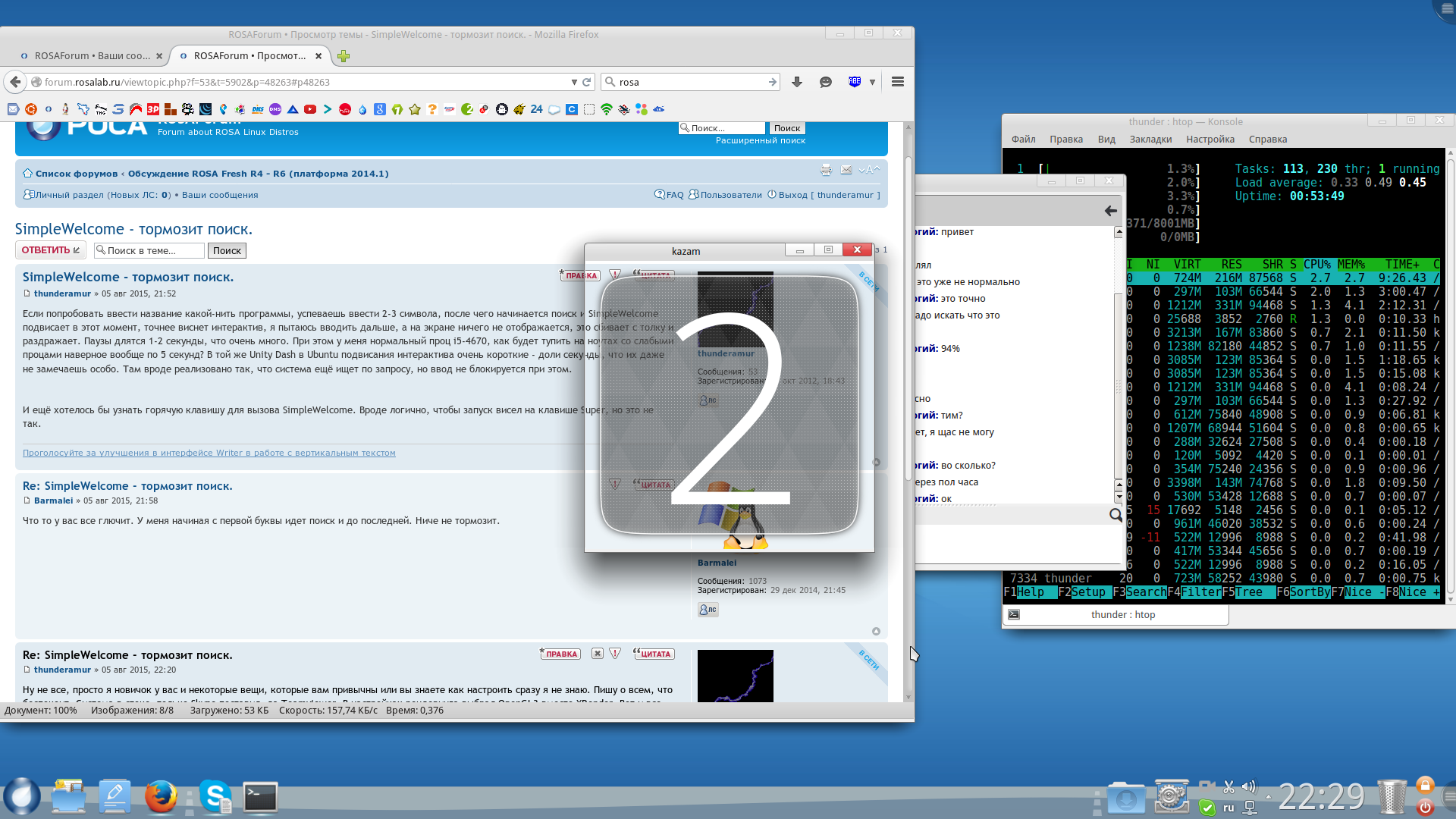Open the volume tray icon

point(1249,786)
